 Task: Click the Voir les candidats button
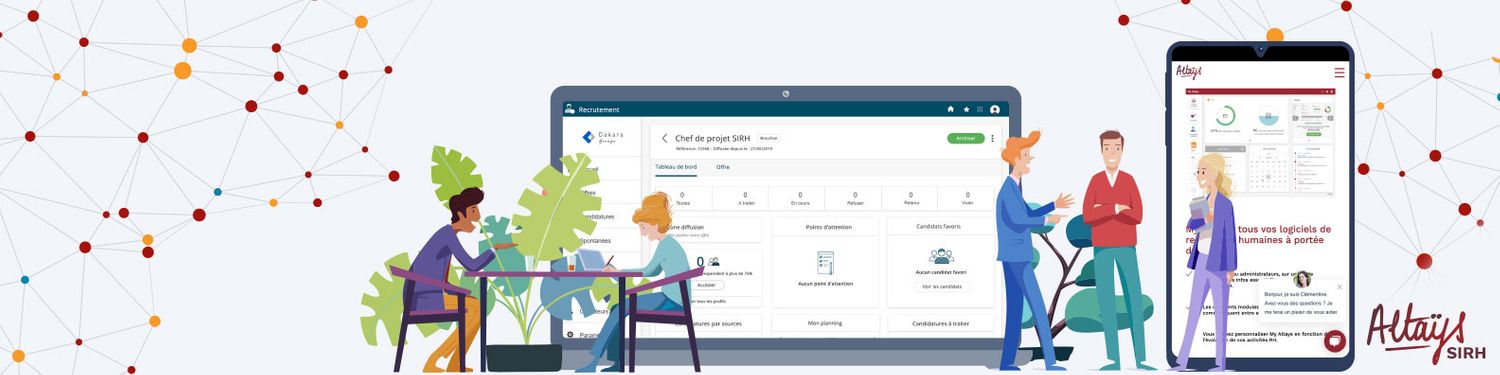point(941,287)
